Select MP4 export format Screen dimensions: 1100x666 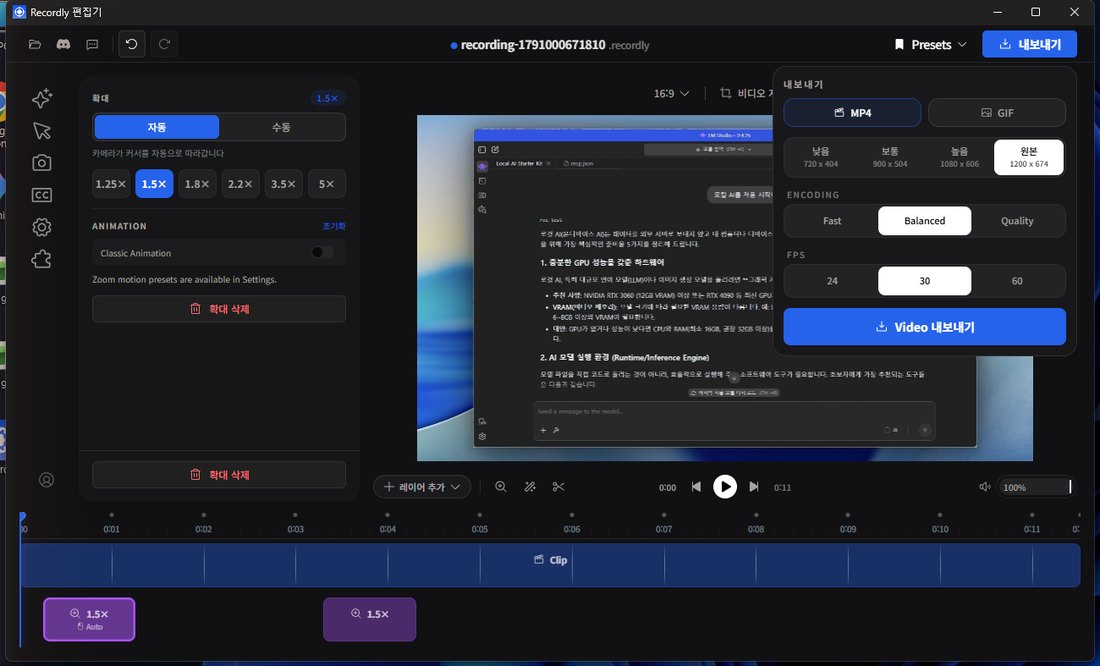[852, 112]
